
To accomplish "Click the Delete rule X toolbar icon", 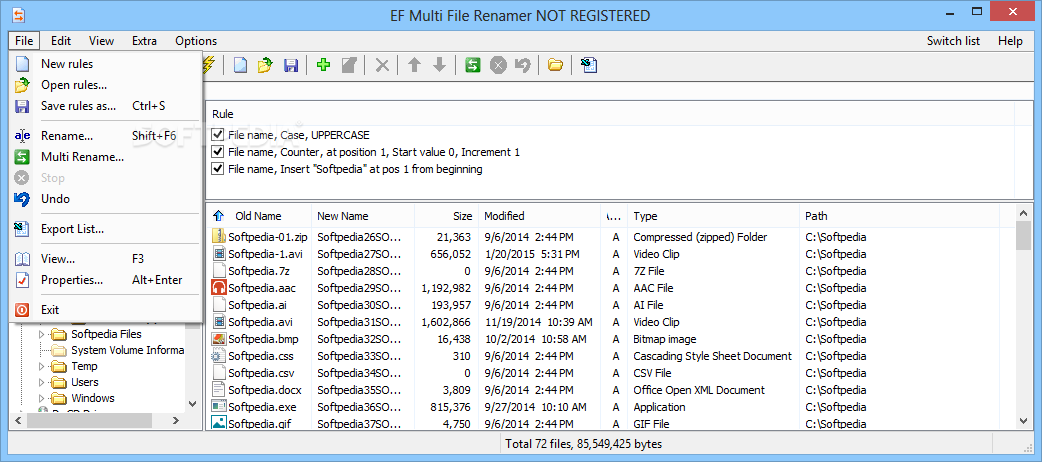I will pos(382,65).
